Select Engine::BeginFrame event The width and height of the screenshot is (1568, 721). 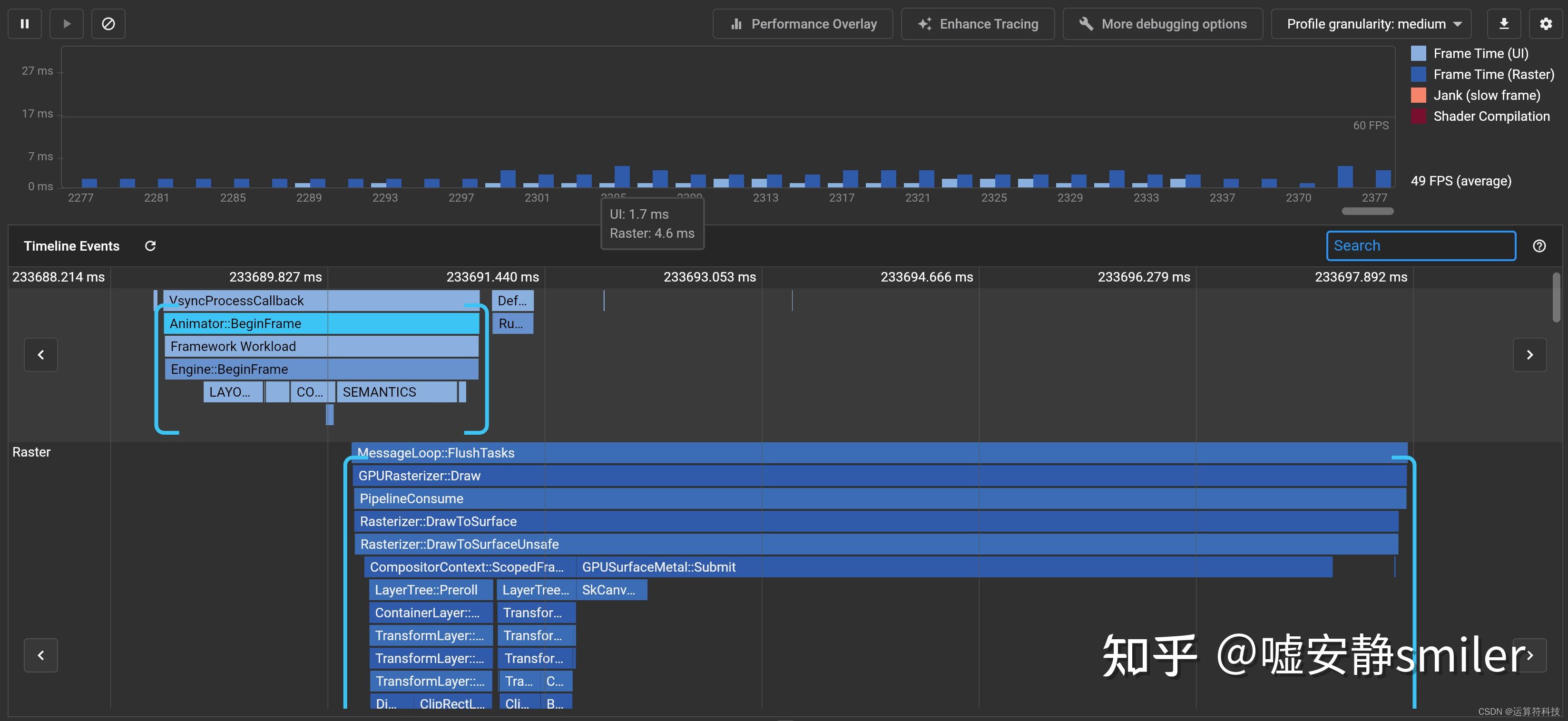coord(322,370)
